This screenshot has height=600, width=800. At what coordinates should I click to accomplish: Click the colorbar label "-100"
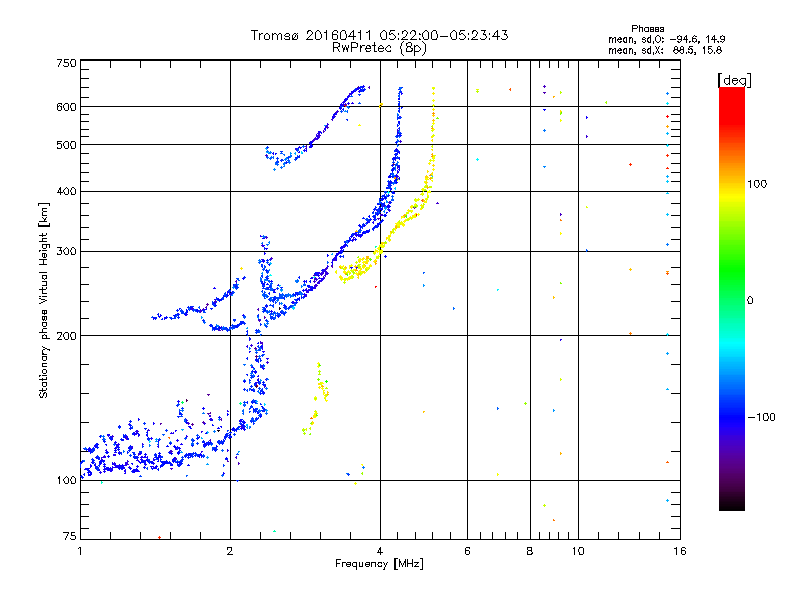tap(761, 417)
